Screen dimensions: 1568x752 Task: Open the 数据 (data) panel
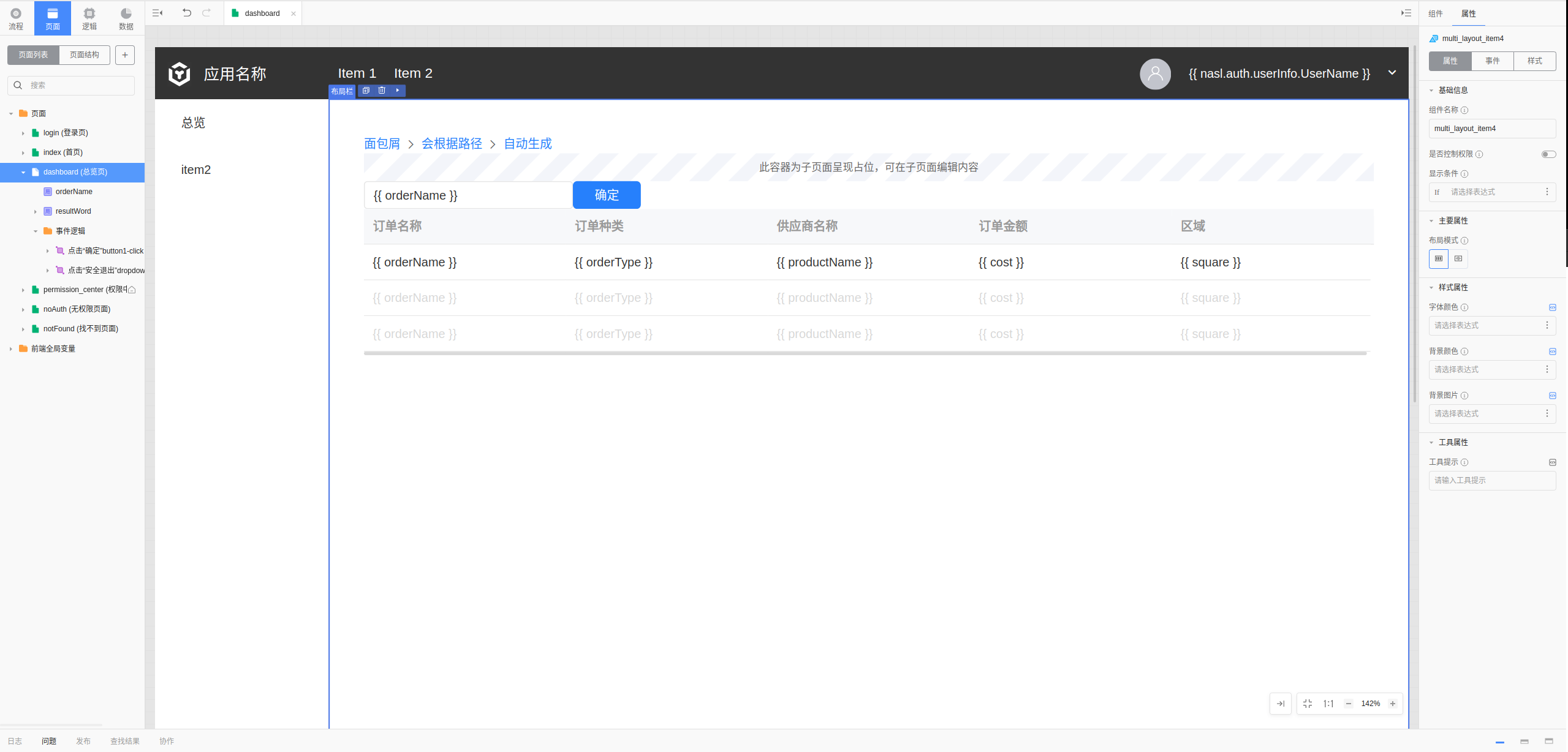coord(126,18)
